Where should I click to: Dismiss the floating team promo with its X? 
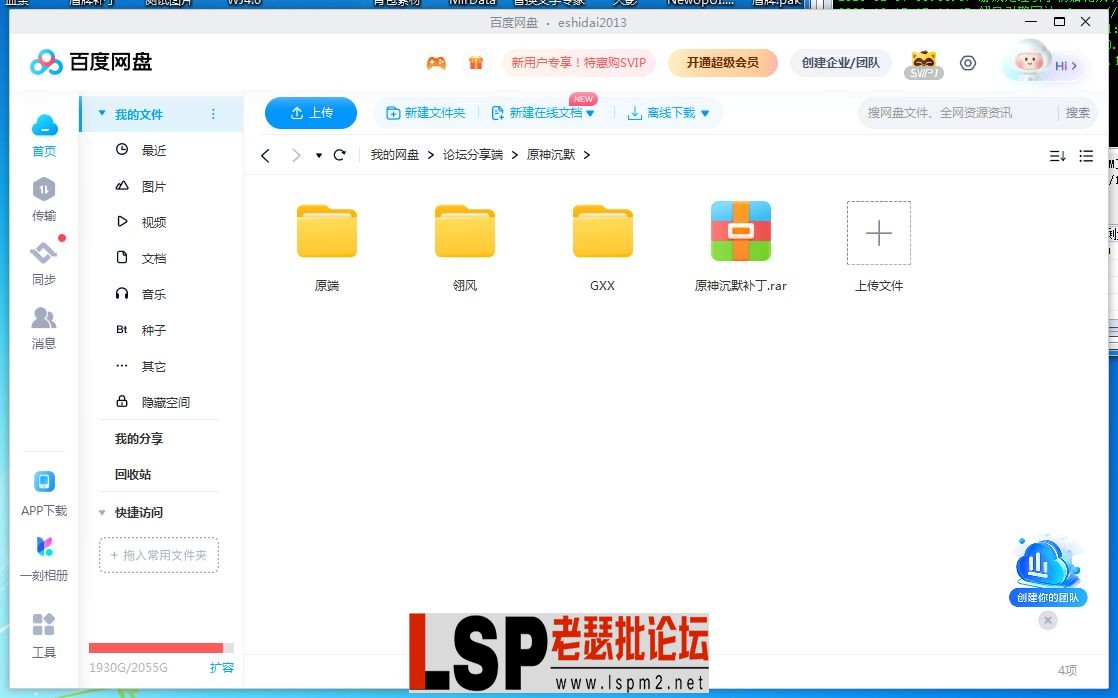(1047, 620)
